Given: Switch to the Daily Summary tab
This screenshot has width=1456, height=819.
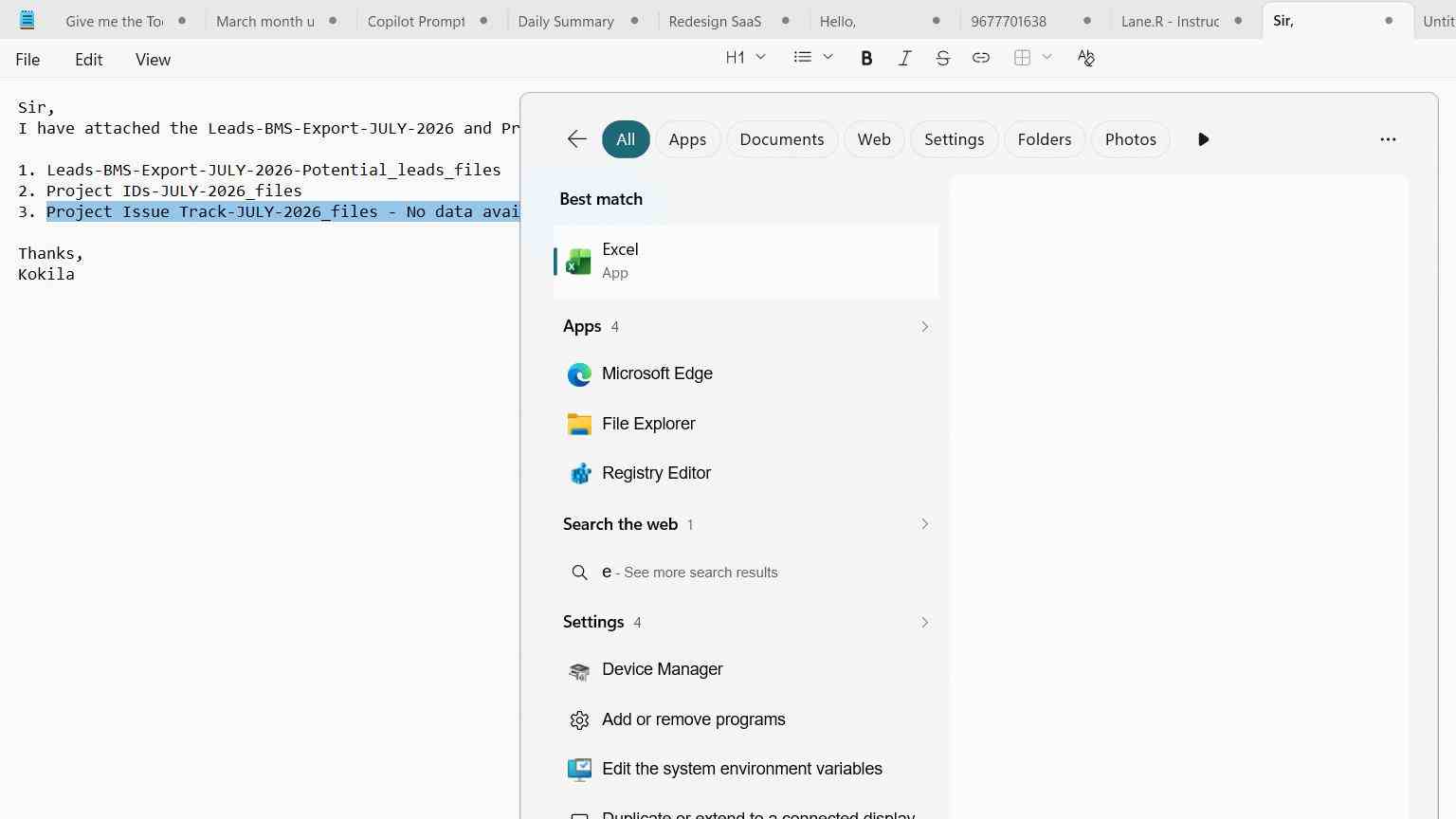Looking at the screenshot, I should pyautogui.click(x=566, y=21).
